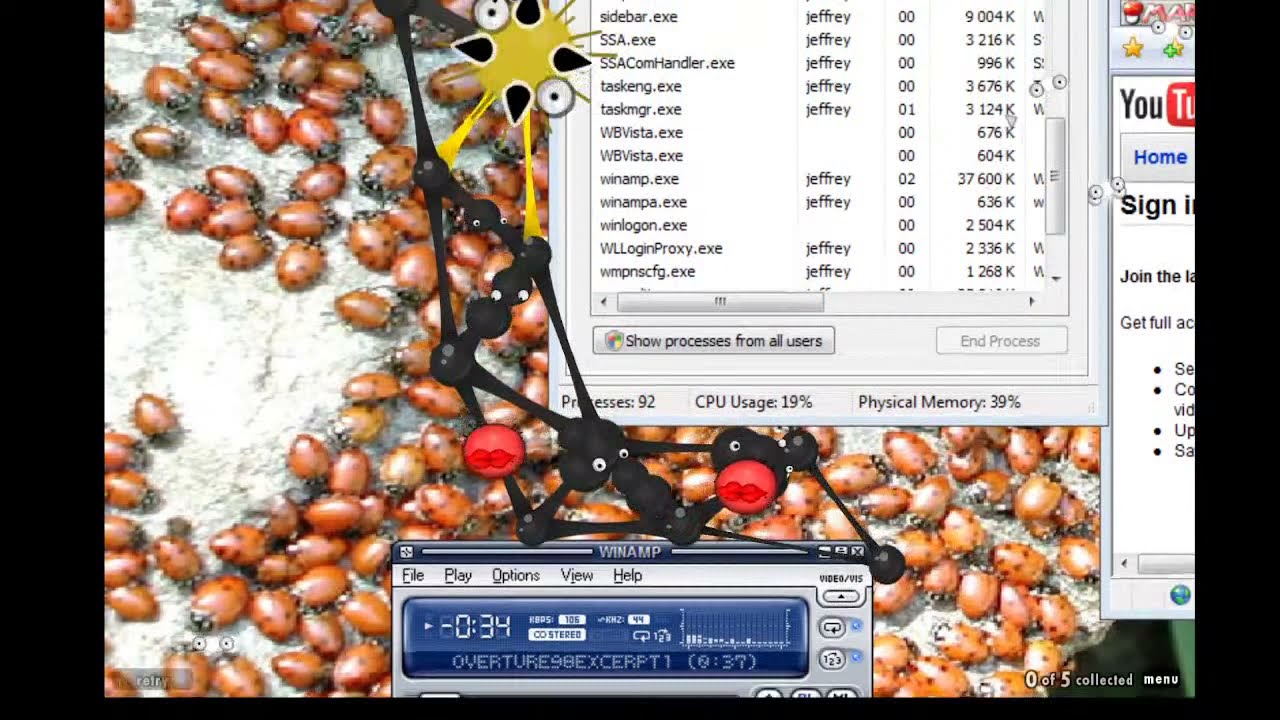The image size is (1280, 720).
Task: Open the game menu link
Action: (1161, 680)
